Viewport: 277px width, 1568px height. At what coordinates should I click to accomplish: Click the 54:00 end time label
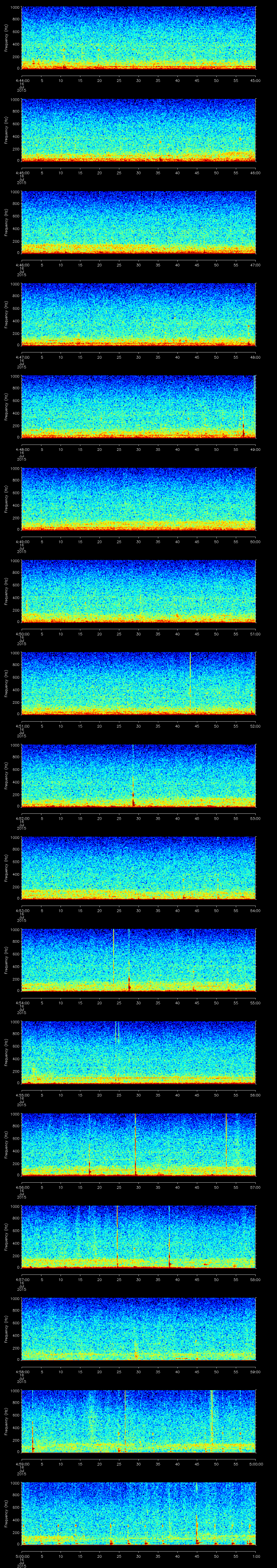pos(256,910)
